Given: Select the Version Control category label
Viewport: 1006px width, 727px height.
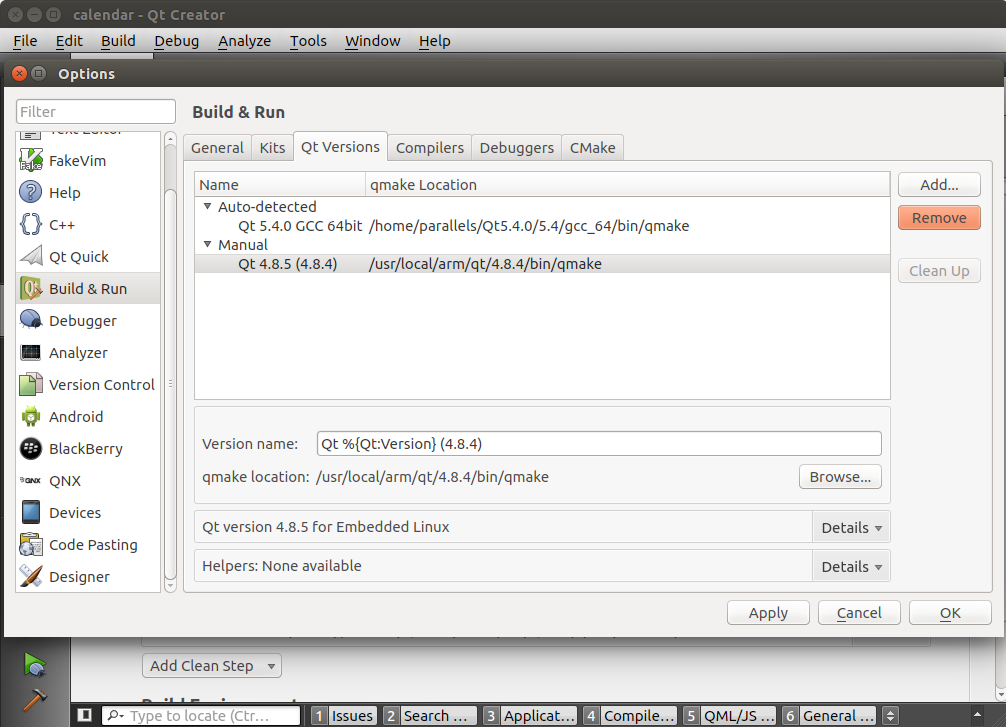Looking at the screenshot, I should pos(102,384).
